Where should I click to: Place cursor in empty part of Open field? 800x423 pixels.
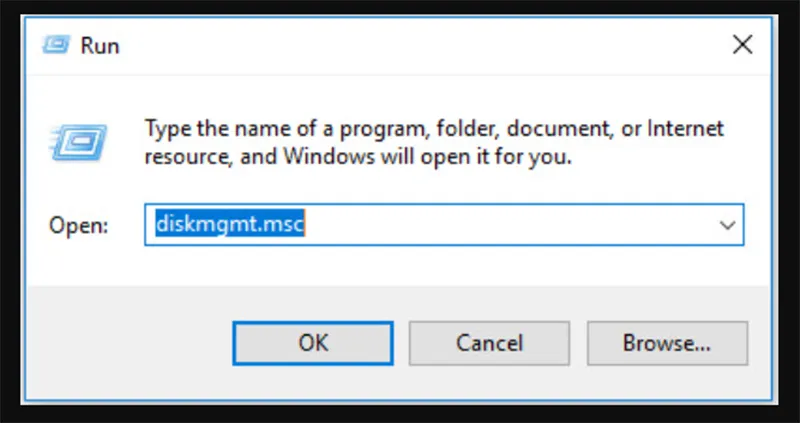(508, 225)
